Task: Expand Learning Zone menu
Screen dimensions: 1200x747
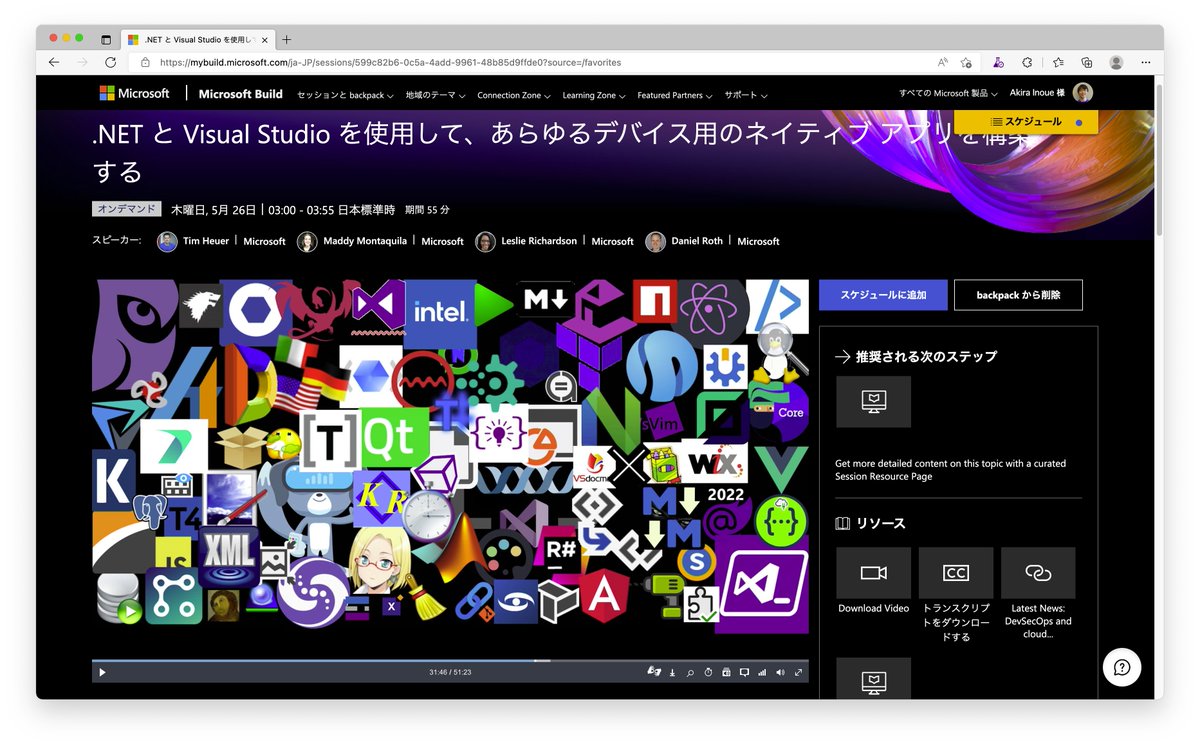Action: pyautogui.click(x=593, y=95)
